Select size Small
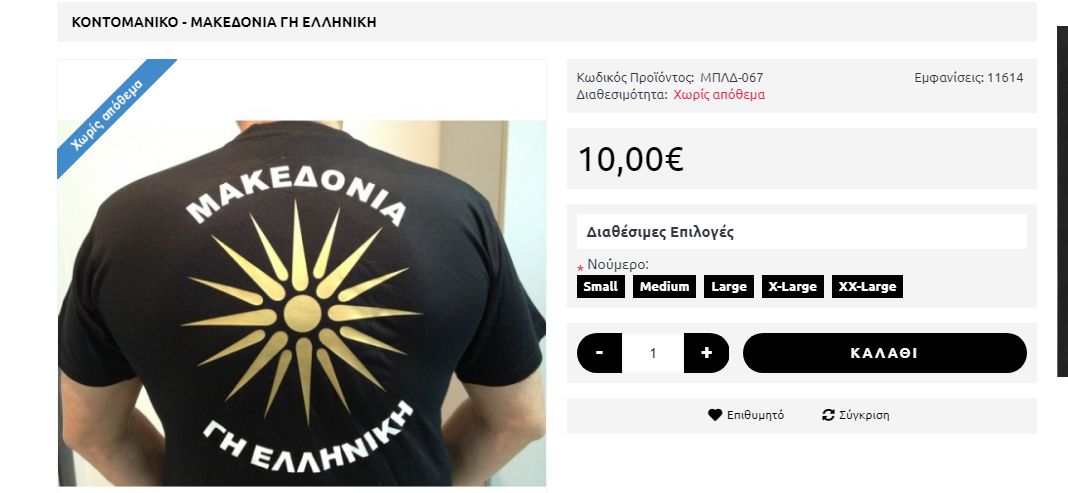The image size is (1068, 493). (x=601, y=287)
